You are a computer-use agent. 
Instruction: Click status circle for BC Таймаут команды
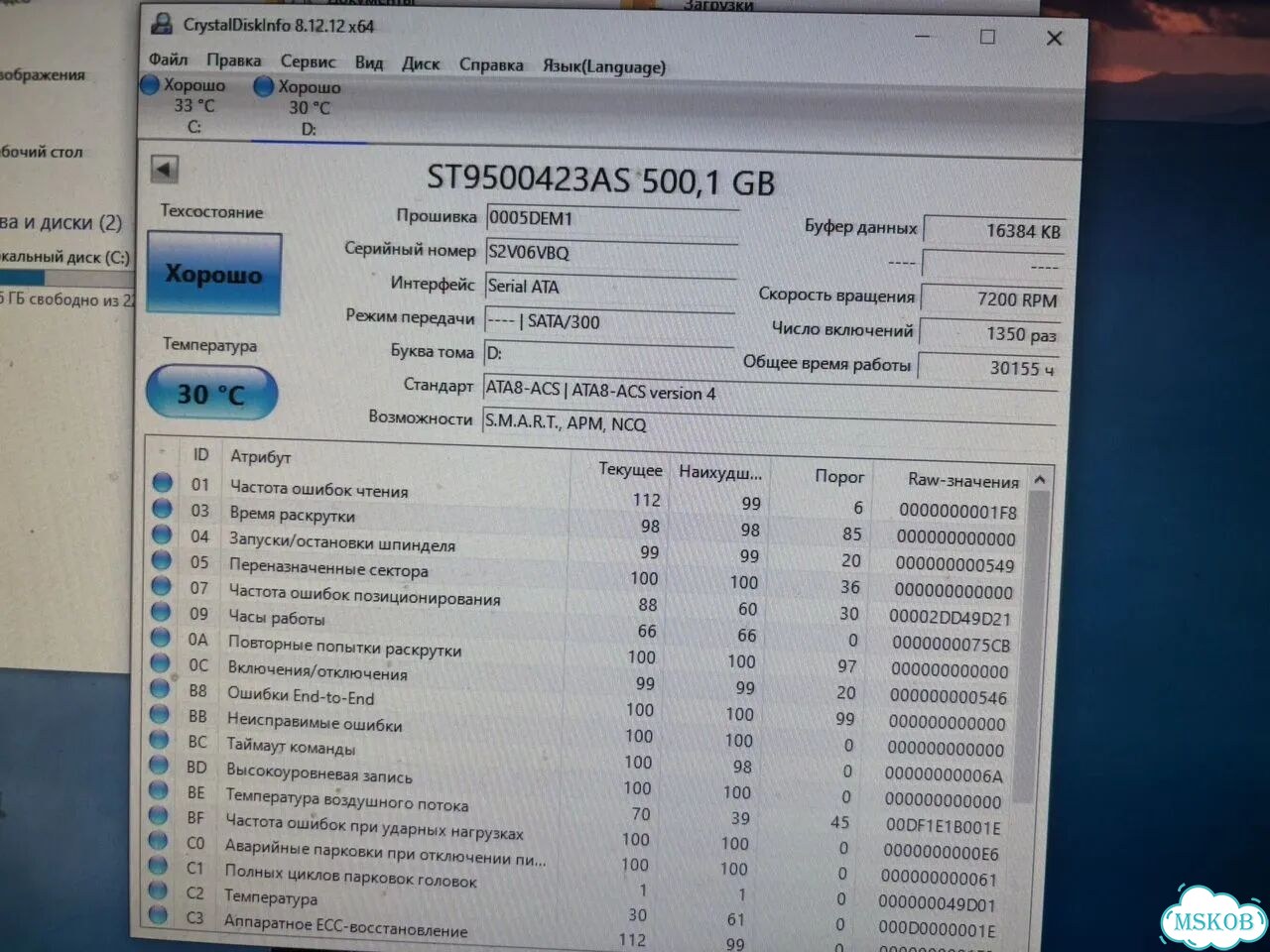pyautogui.click(x=159, y=740)
